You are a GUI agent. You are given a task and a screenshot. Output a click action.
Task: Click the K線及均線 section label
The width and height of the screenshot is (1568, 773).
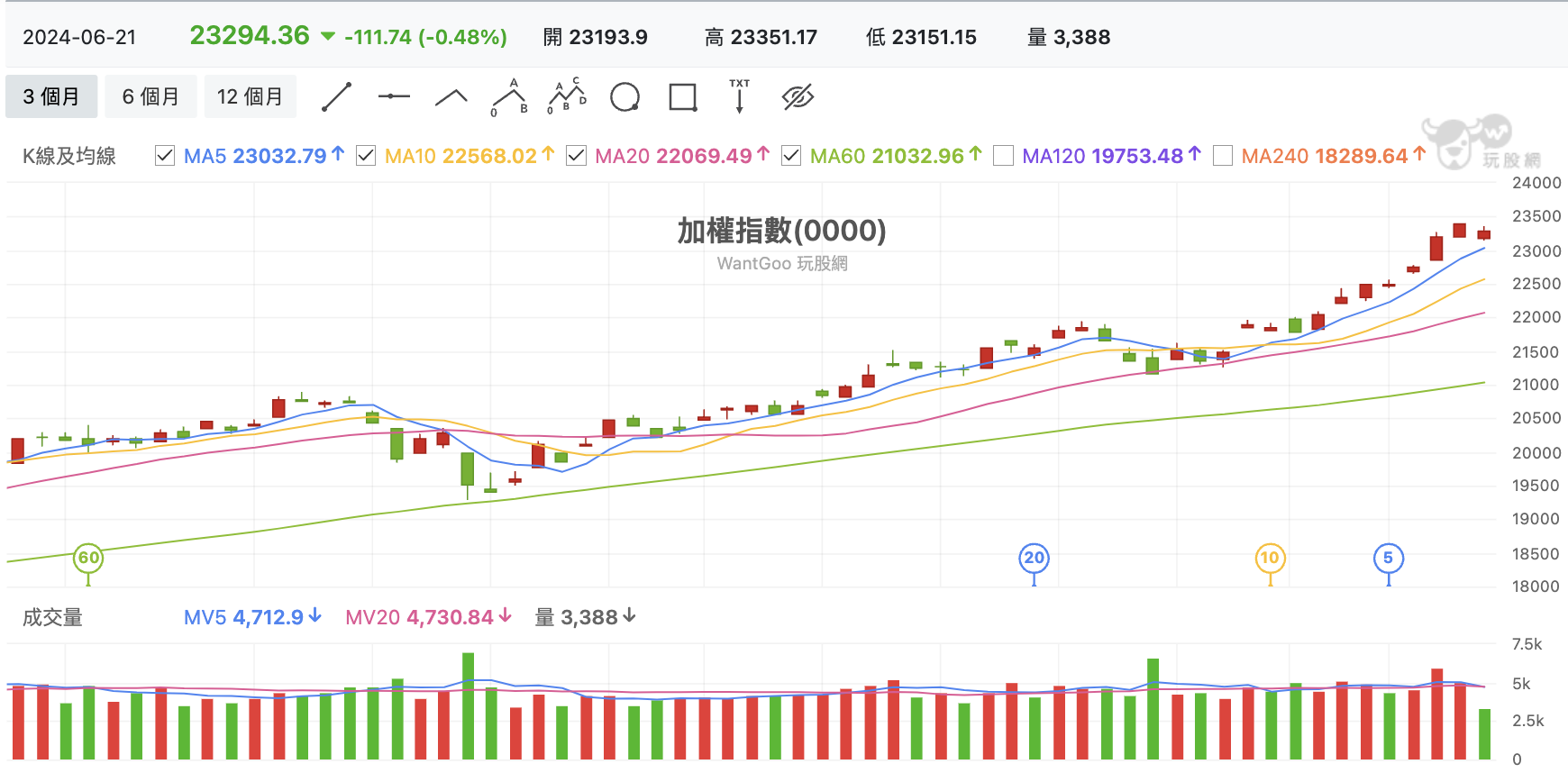point(69,156)
